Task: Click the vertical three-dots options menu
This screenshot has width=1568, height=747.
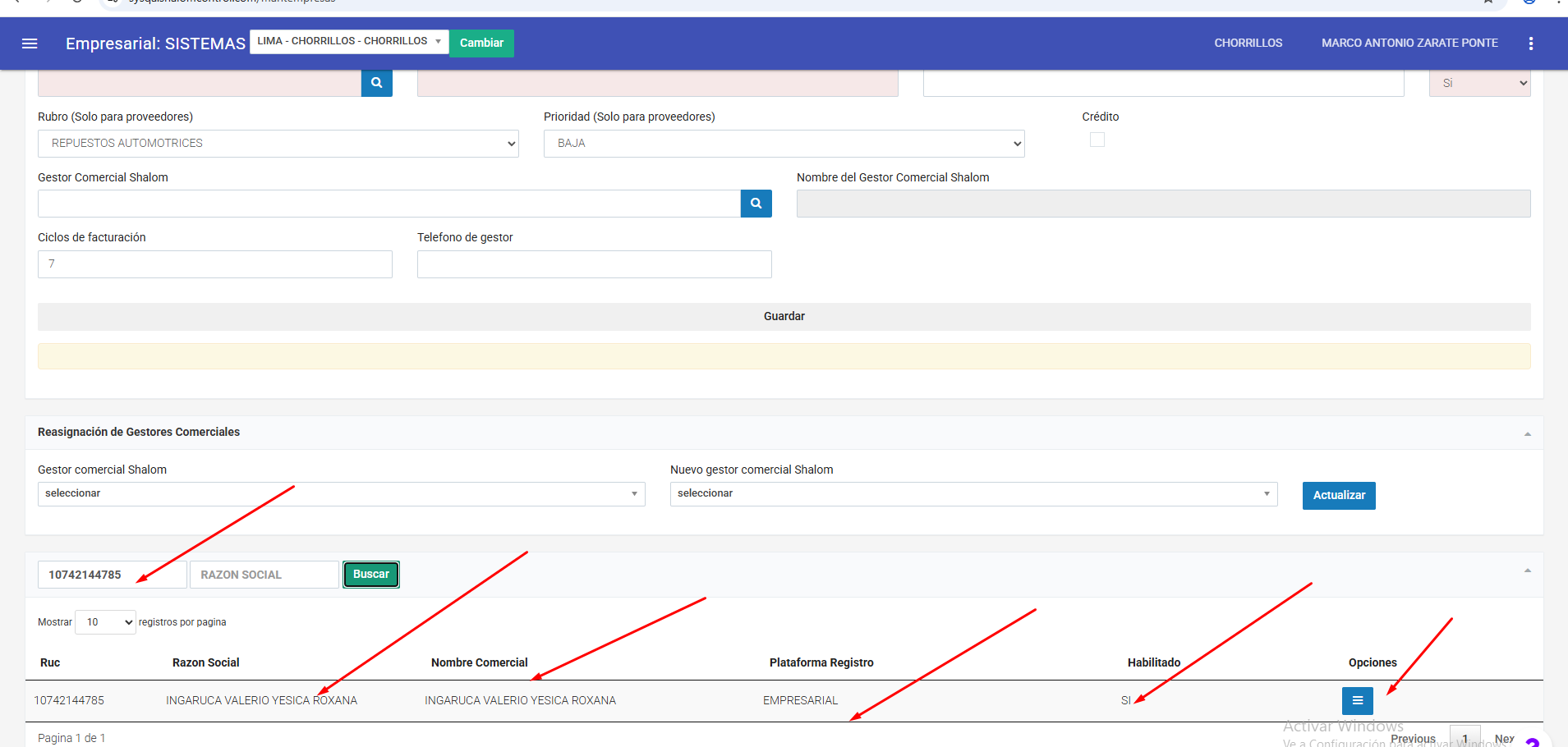Action: 1530,44
